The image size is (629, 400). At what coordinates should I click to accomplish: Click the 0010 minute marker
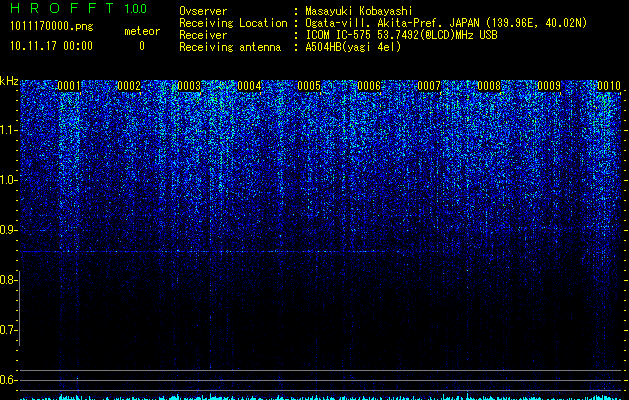(609, 86)
